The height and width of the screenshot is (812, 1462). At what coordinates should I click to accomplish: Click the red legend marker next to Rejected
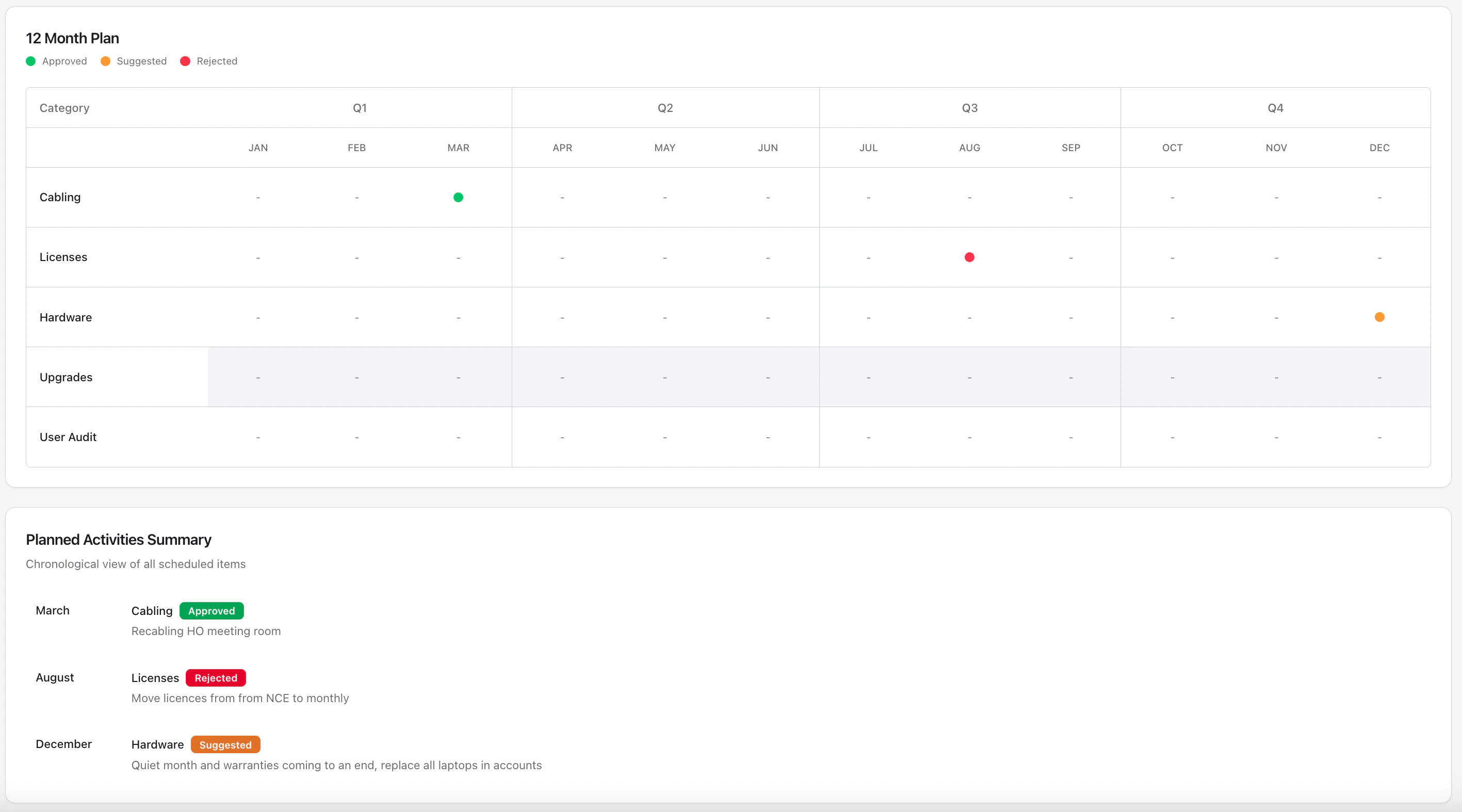(185, 61)
